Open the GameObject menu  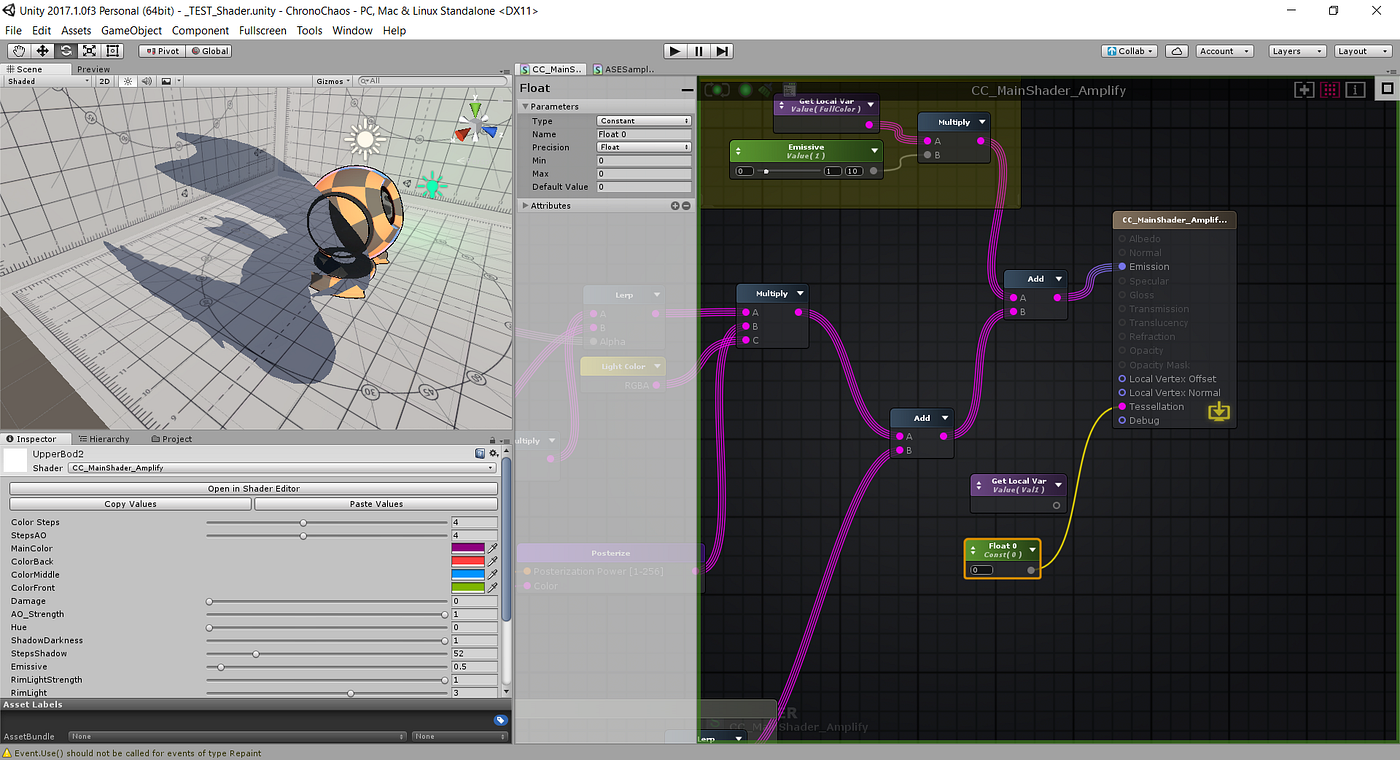(x=131, y=31)
